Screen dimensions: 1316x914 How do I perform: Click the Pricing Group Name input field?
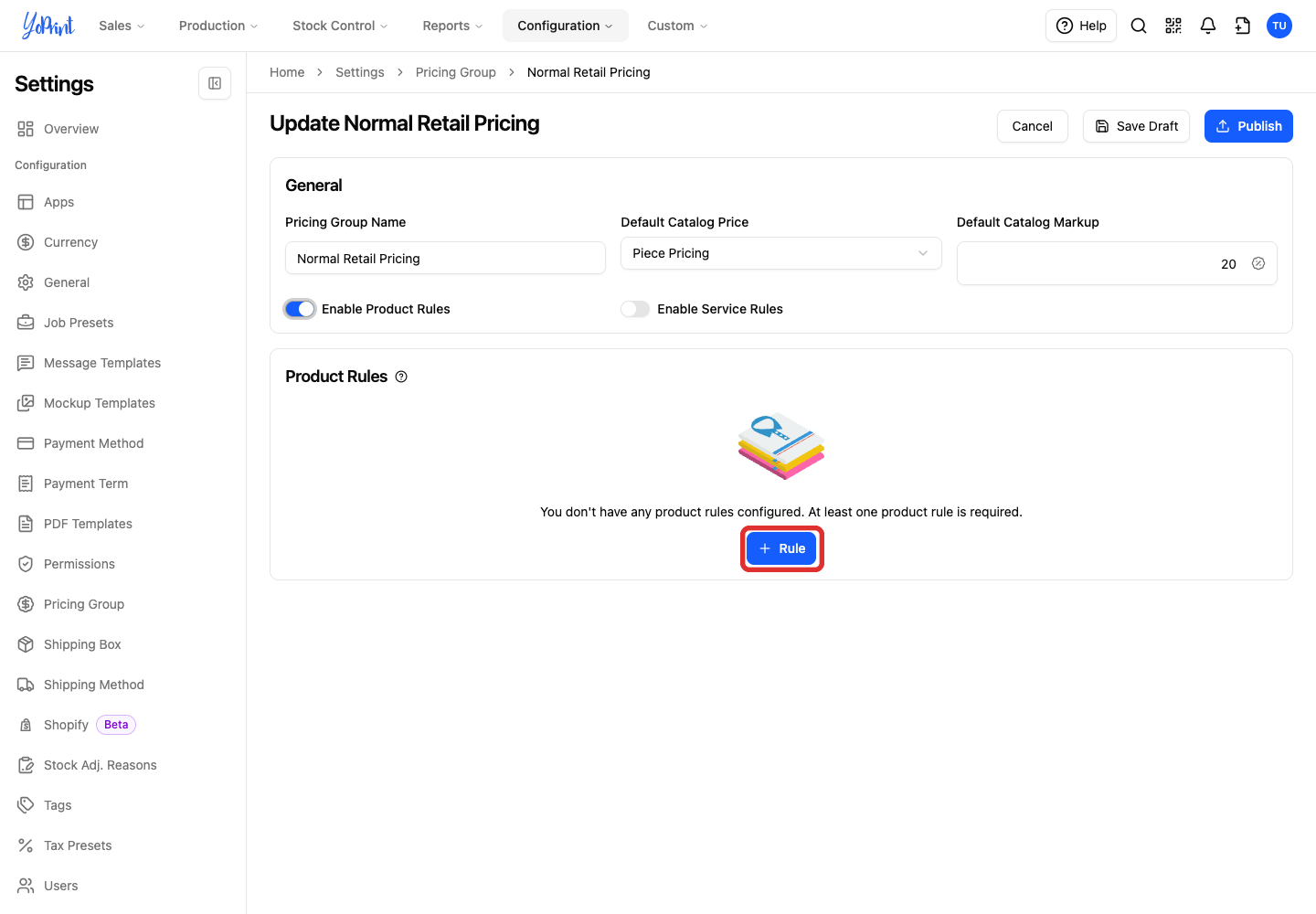click(445, 259)
